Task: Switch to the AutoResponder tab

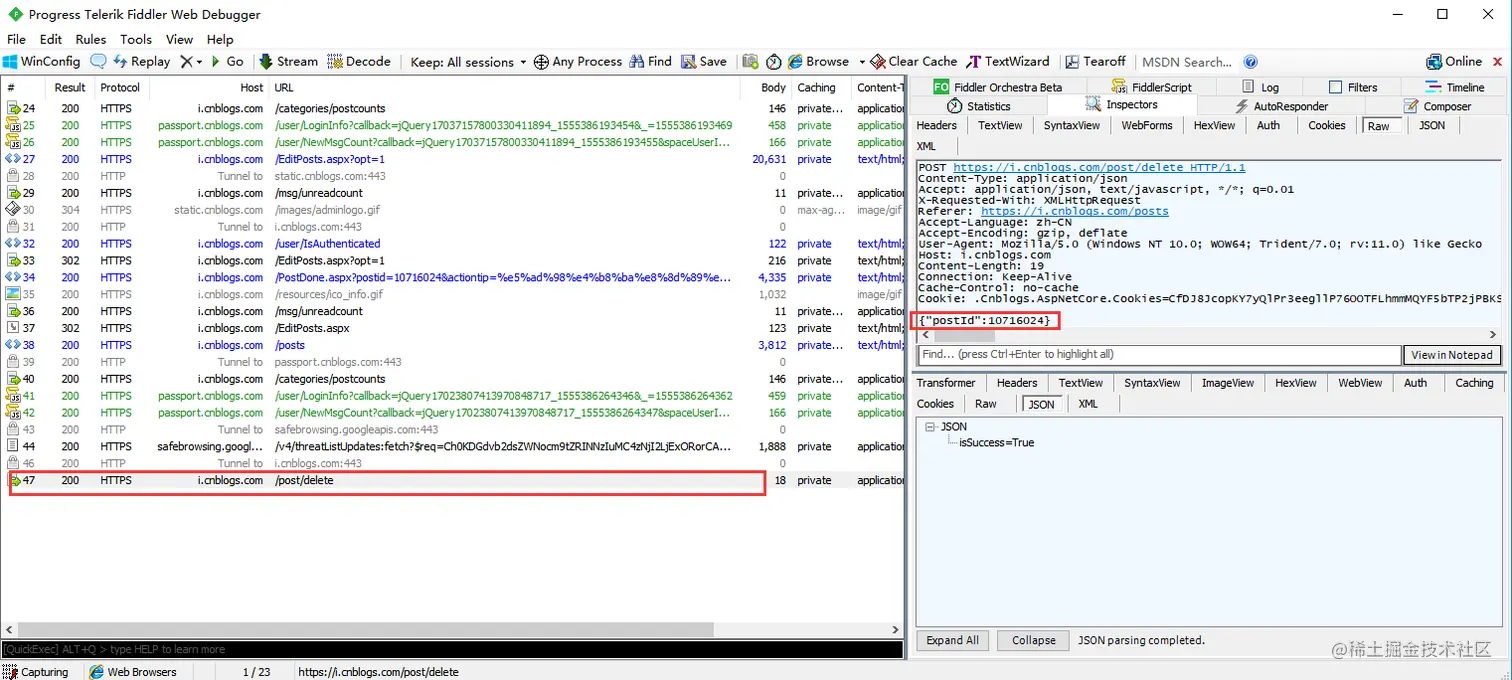Action: pyautogui.click(x=1281, y=106)
